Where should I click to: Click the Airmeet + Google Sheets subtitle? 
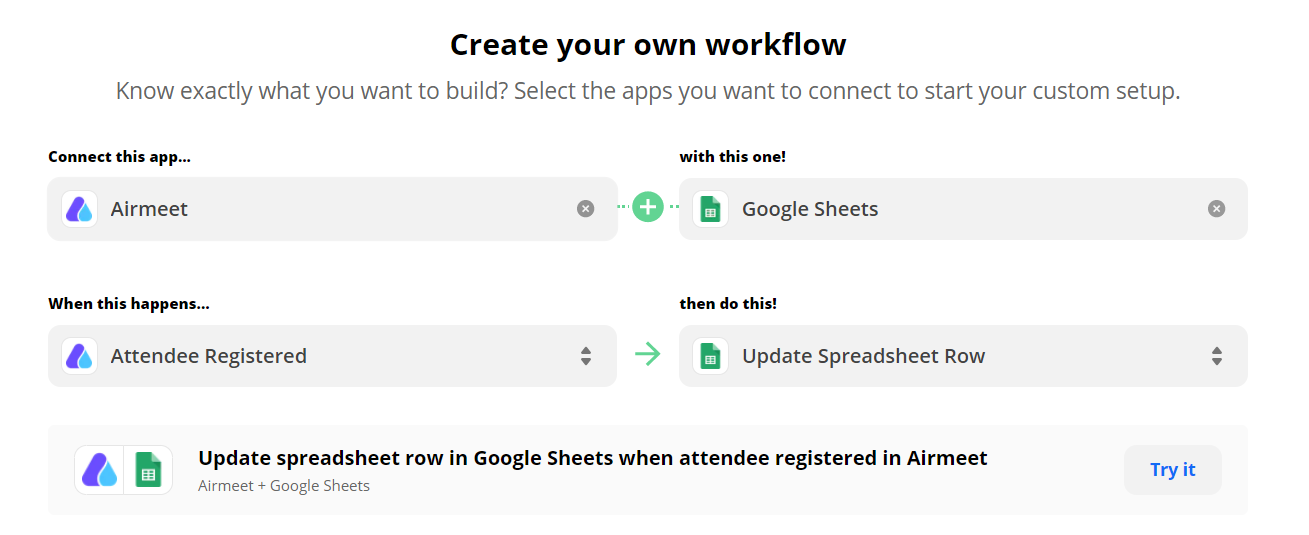(x=284, y=486)
